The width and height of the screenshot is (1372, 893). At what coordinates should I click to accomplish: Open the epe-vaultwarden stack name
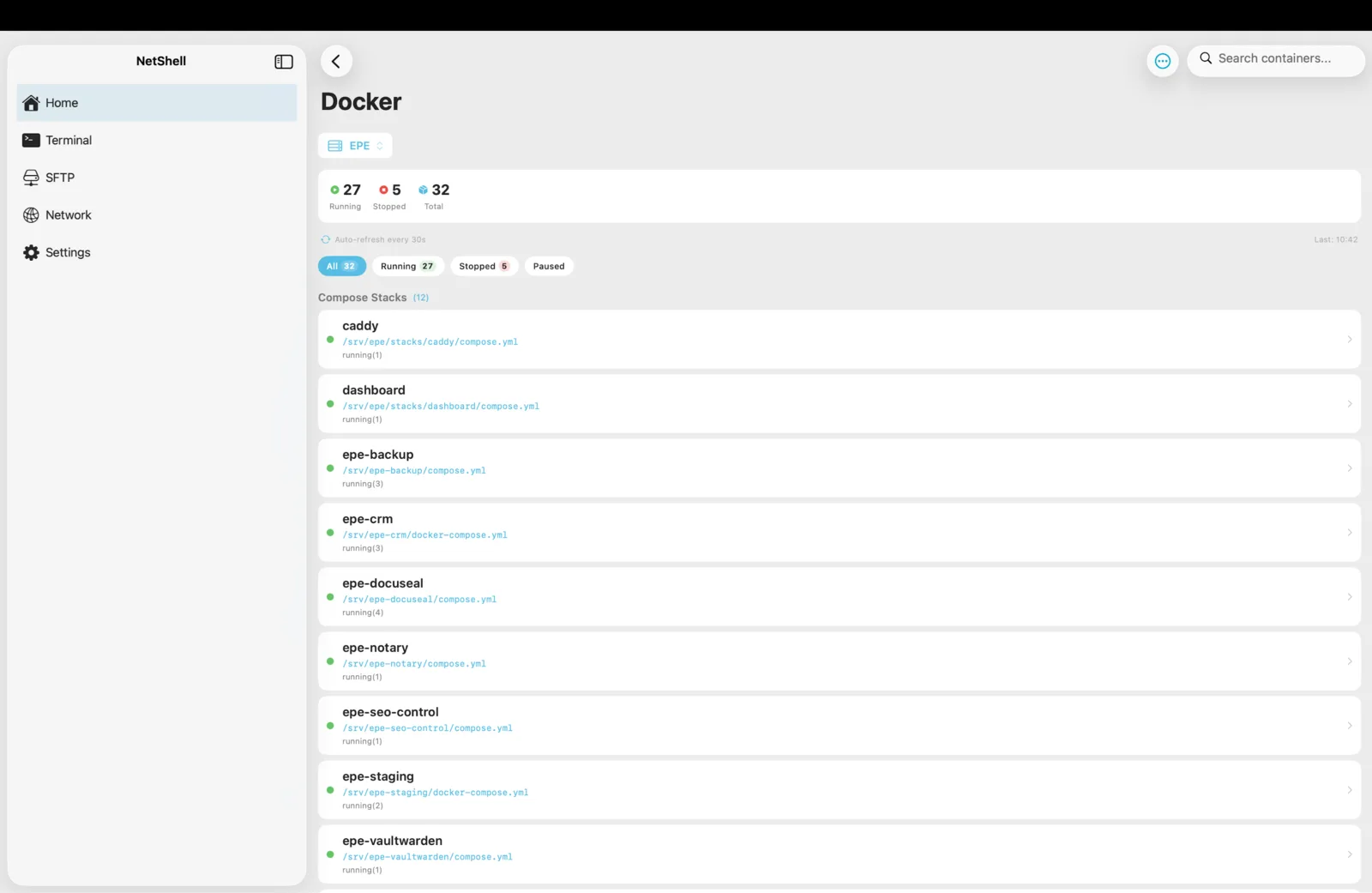point(393,841)
